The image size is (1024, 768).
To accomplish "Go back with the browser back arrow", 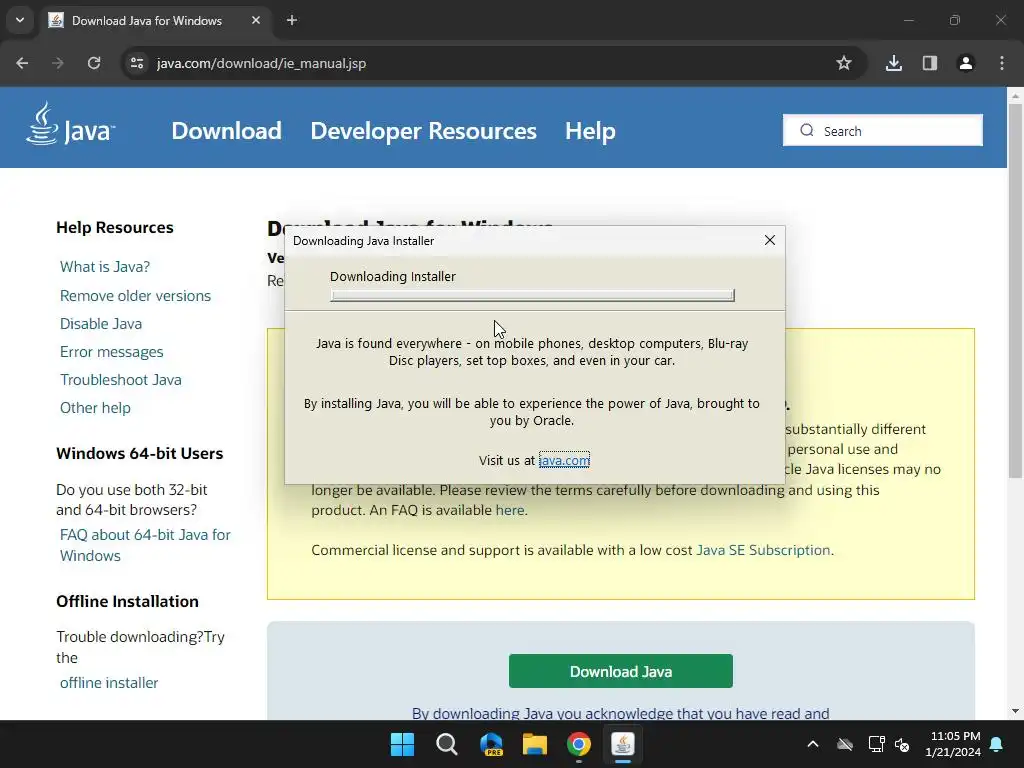I will (22, 63).
